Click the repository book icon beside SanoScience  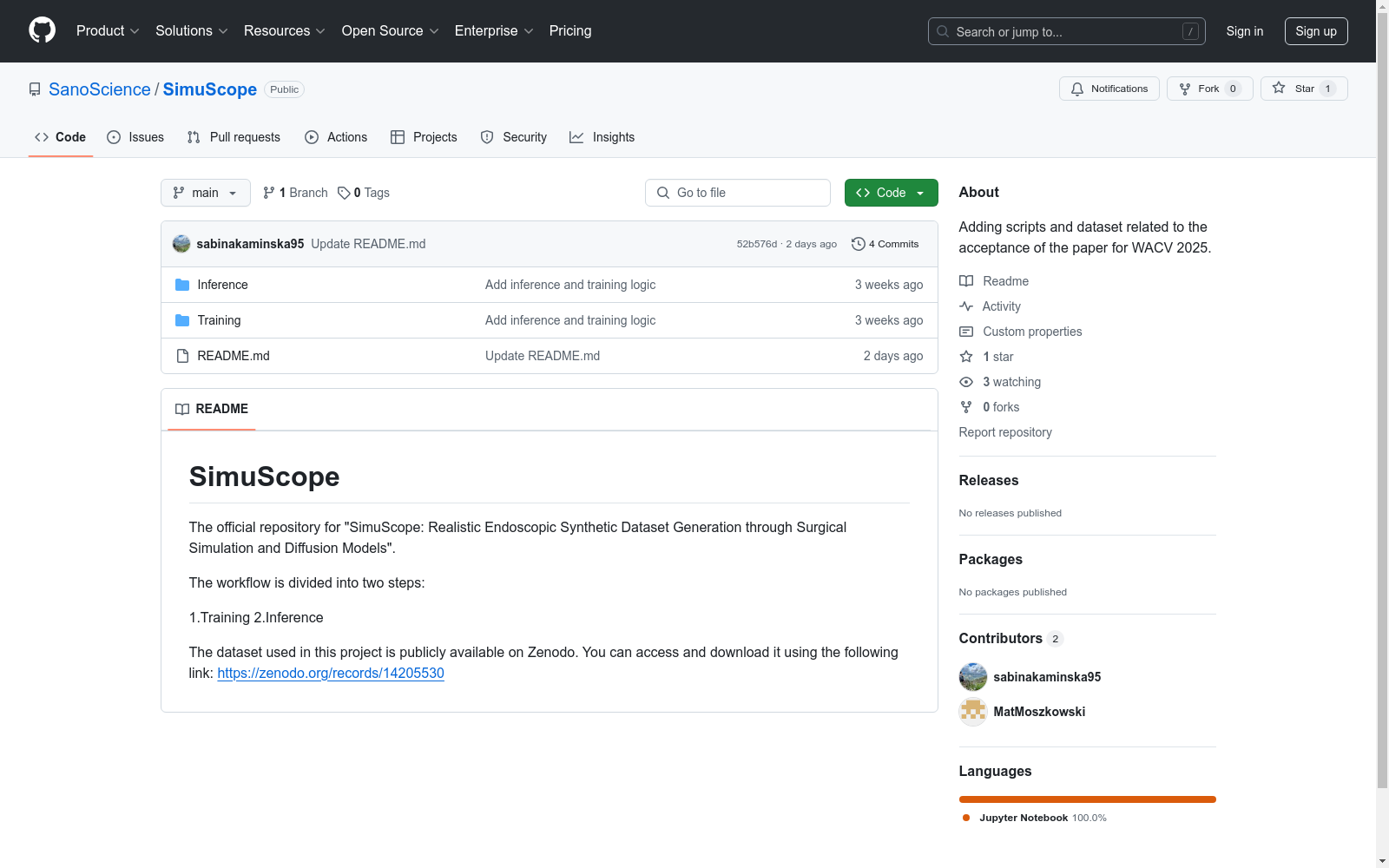[x=35, y=89]
